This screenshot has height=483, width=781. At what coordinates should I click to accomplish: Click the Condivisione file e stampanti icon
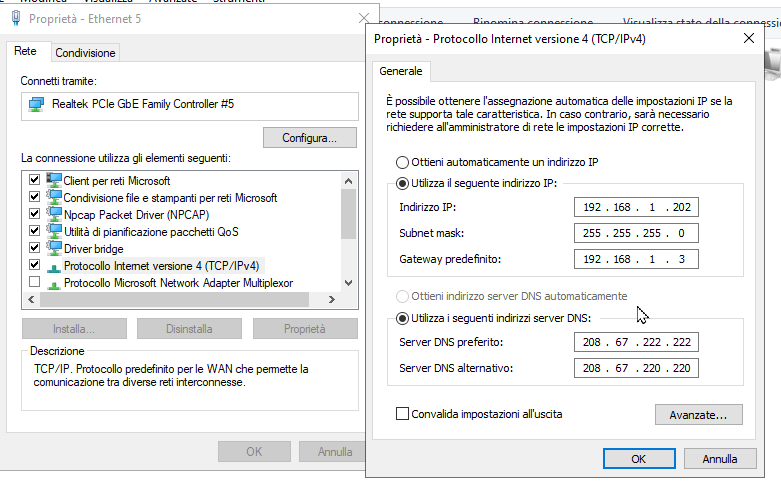coord(54,197)
